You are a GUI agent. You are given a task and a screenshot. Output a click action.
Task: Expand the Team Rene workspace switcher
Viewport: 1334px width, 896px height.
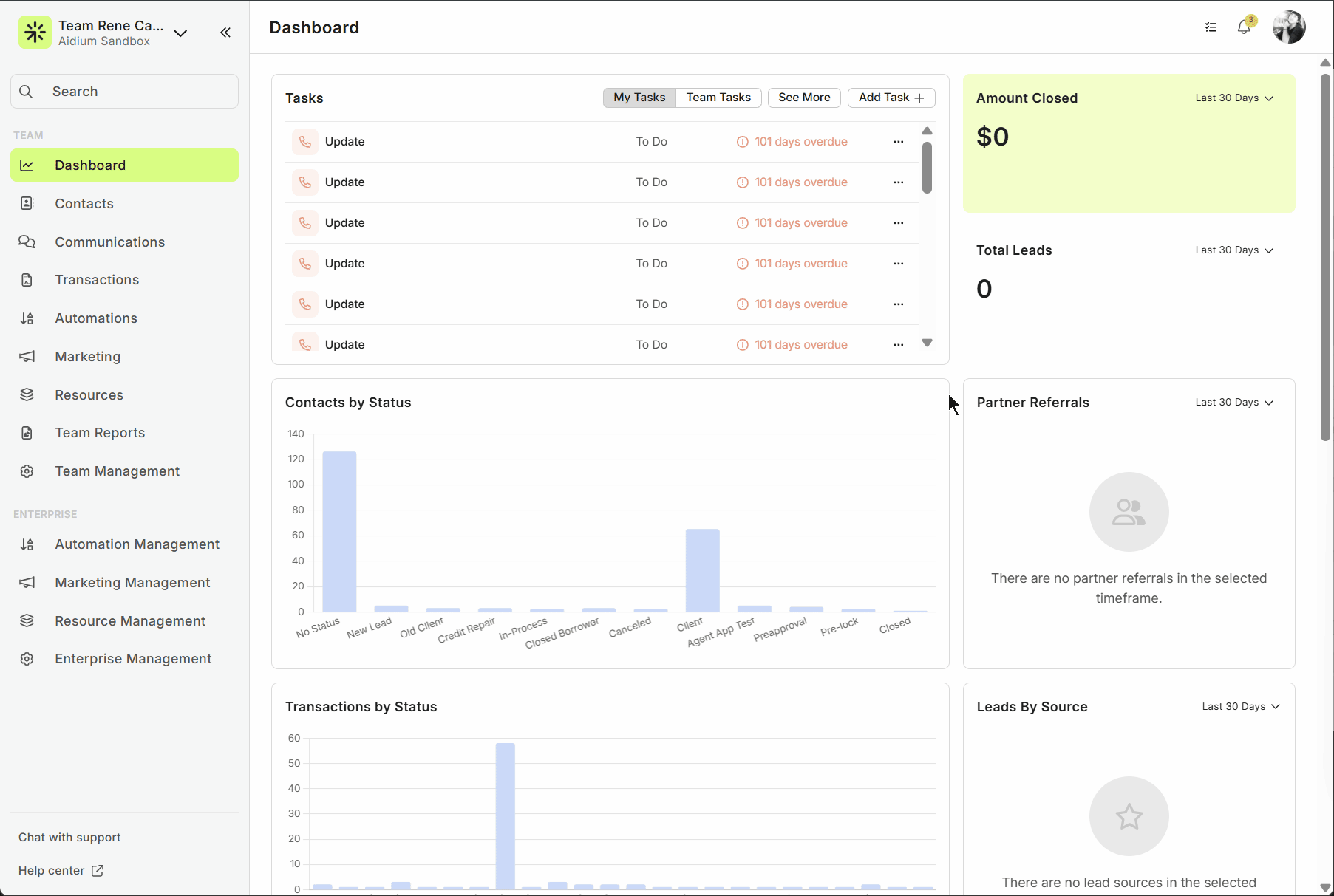180,33
